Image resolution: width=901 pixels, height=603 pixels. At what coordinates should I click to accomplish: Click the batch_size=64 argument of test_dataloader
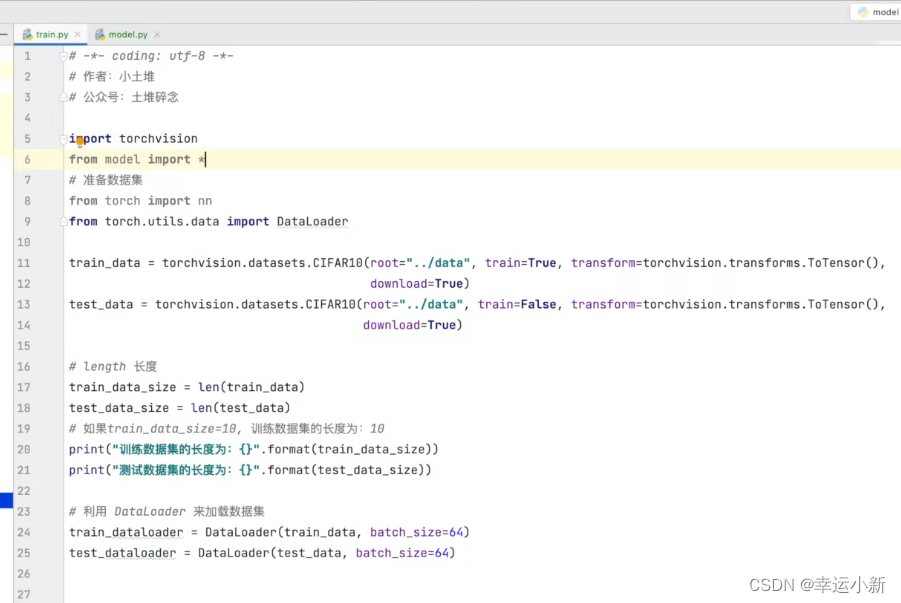coord(404,553)
